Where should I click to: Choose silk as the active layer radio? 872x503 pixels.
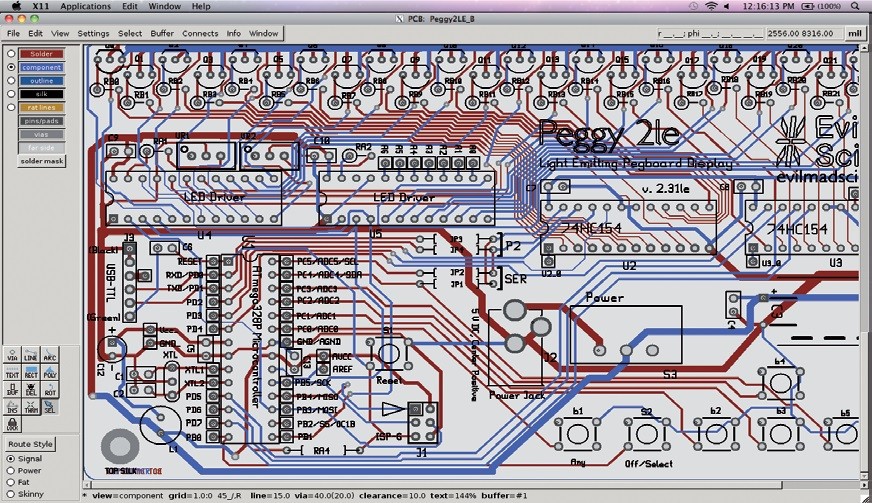(11, 94)
